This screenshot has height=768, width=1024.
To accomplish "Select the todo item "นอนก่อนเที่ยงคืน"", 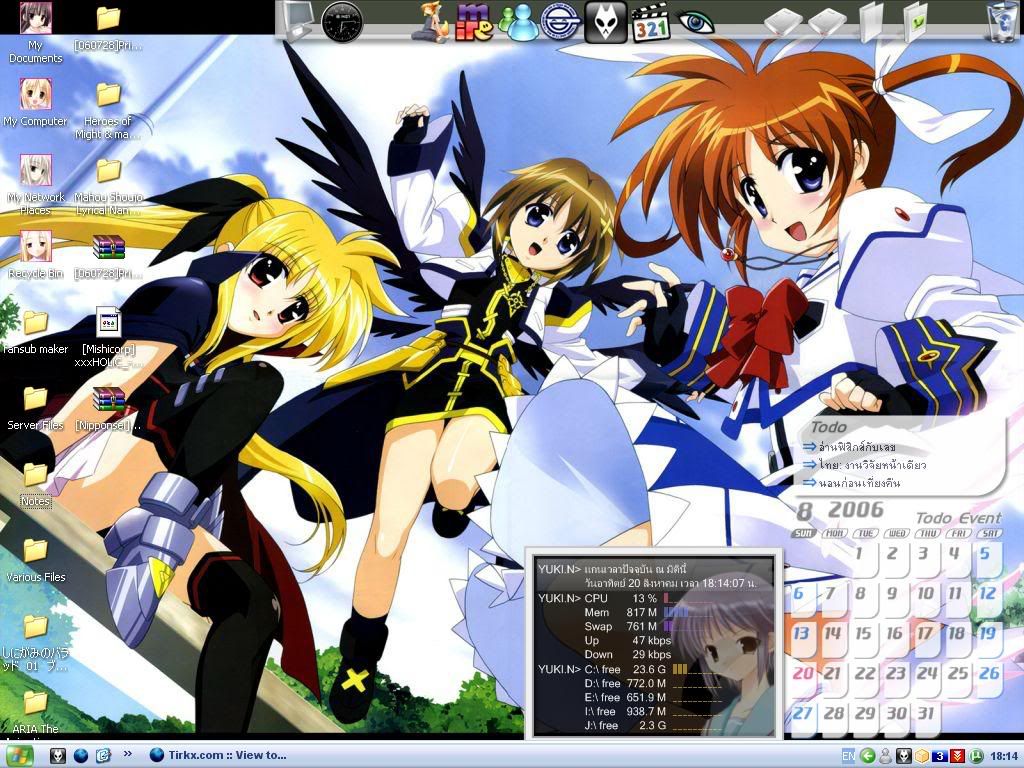I will 859,483.
